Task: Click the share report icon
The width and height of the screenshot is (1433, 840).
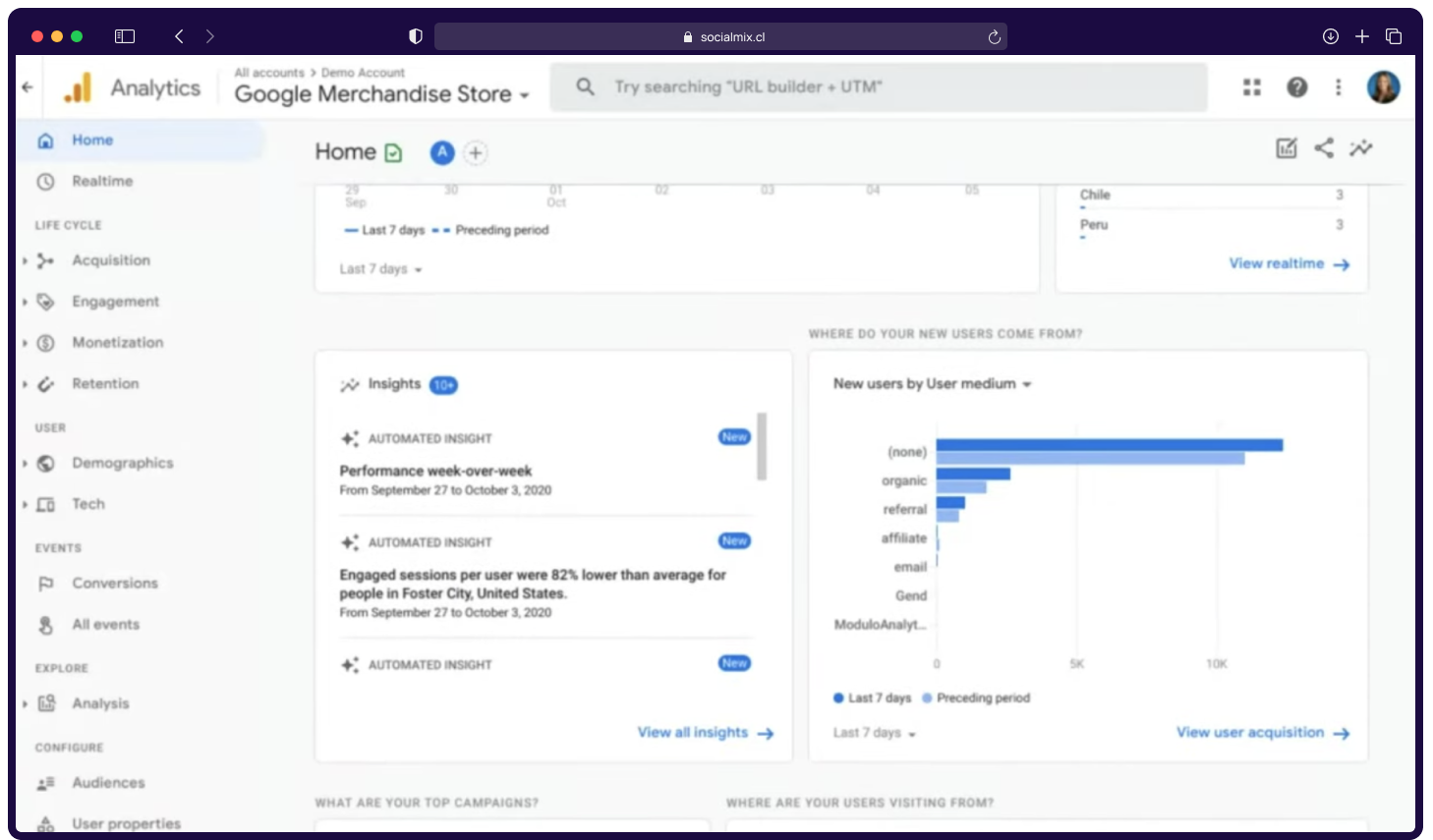Action: pyautogui.click(x=1324, y=148)
